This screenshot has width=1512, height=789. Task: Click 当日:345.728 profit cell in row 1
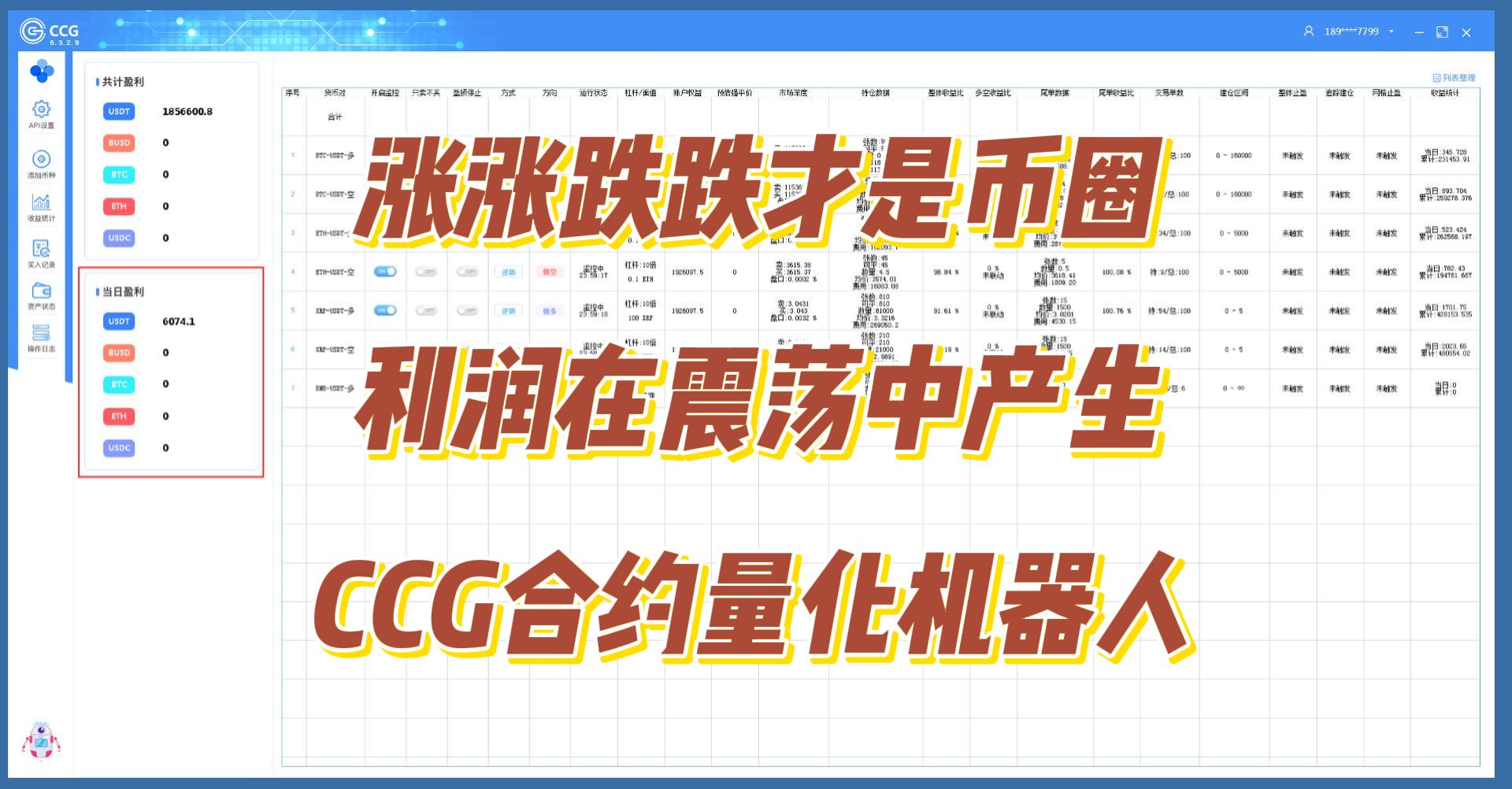(1445, 155)
